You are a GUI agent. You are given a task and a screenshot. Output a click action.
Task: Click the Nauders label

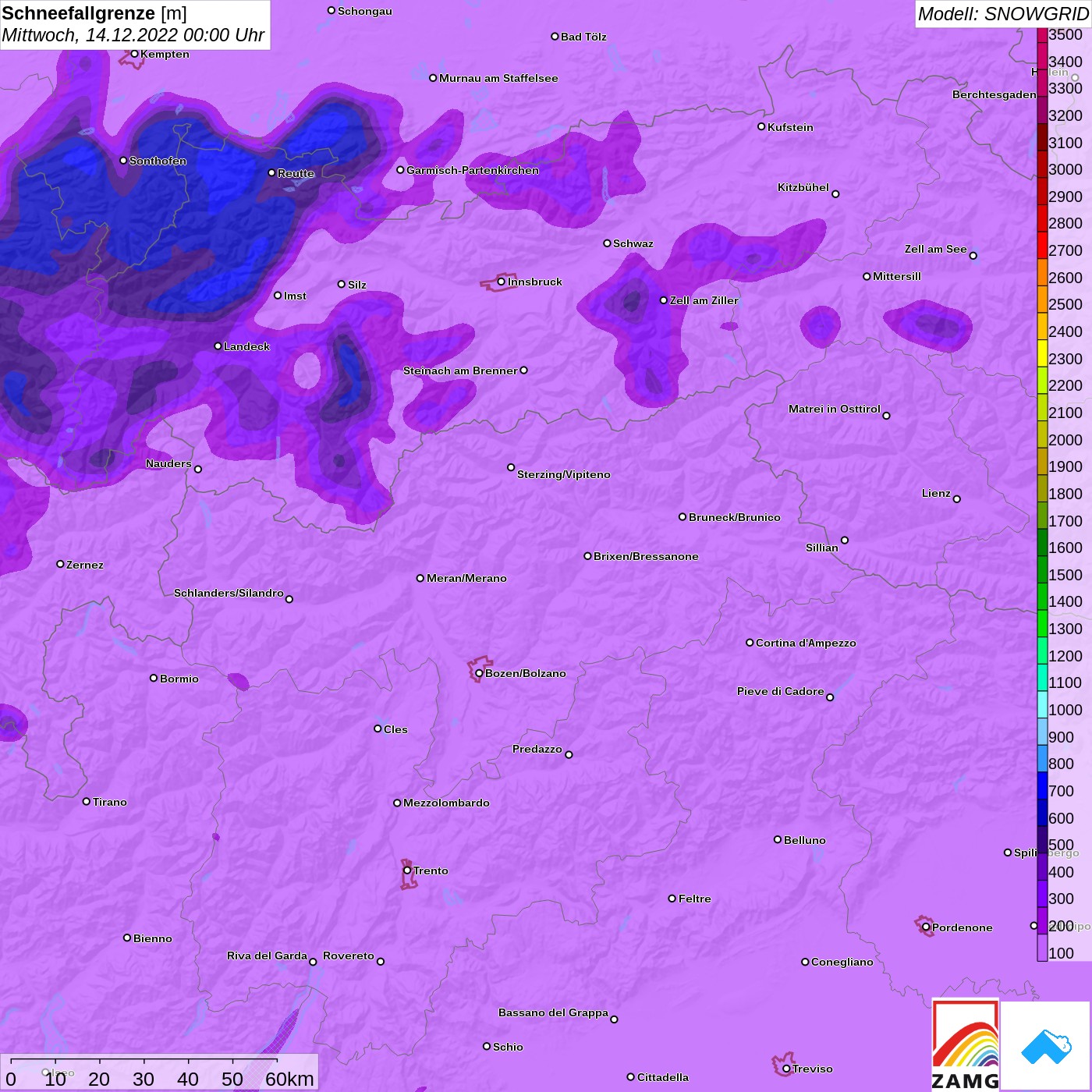[x=168, y=463]
